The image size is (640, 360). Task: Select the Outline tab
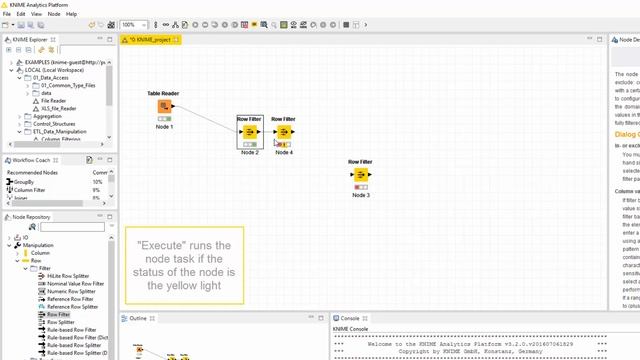coord(138,318)
